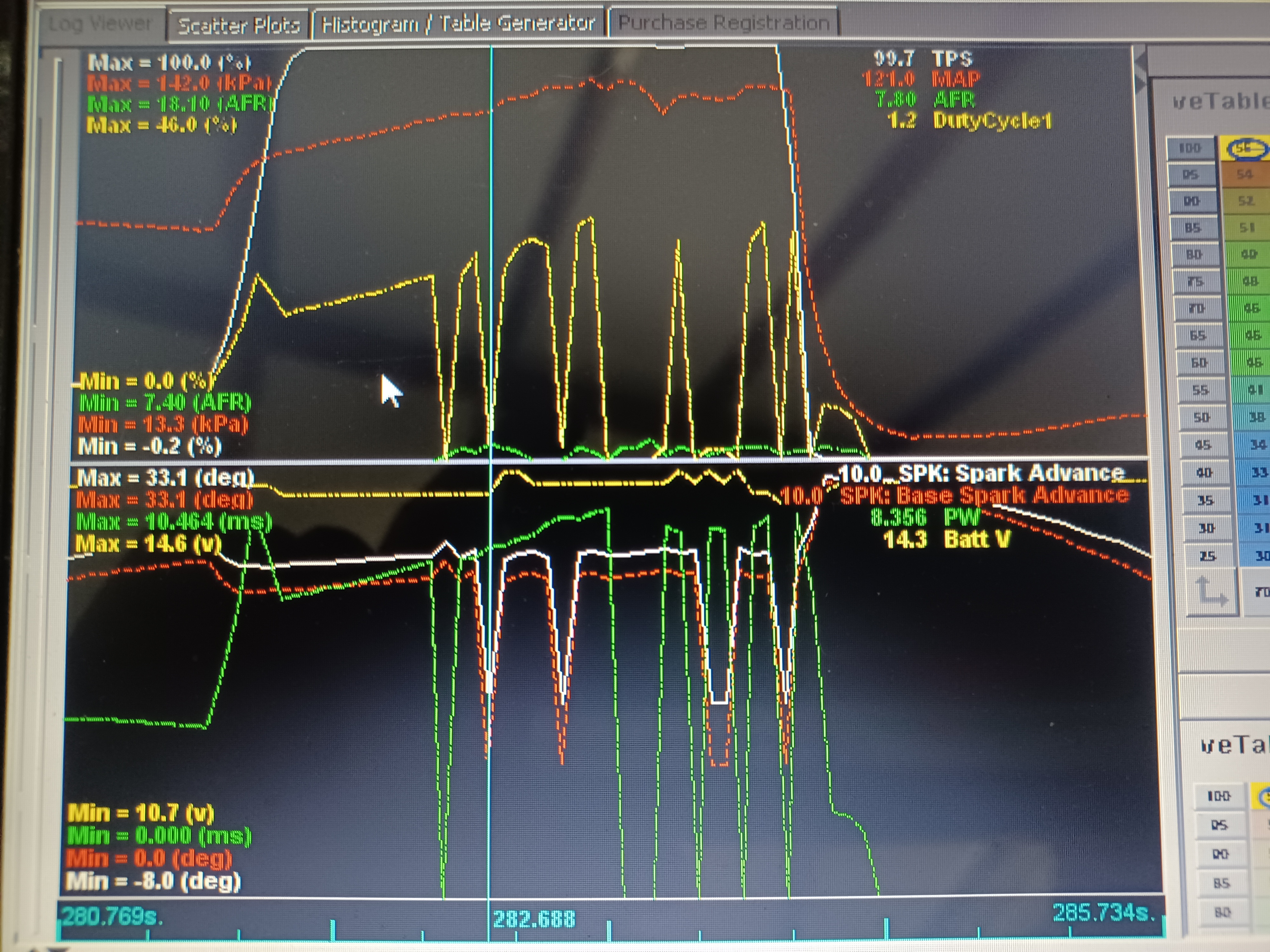Image resolution: width=1270 pixels, height=952 pixels.
Task: Click the TPS field label in top graph
Action: pos(952,58)
